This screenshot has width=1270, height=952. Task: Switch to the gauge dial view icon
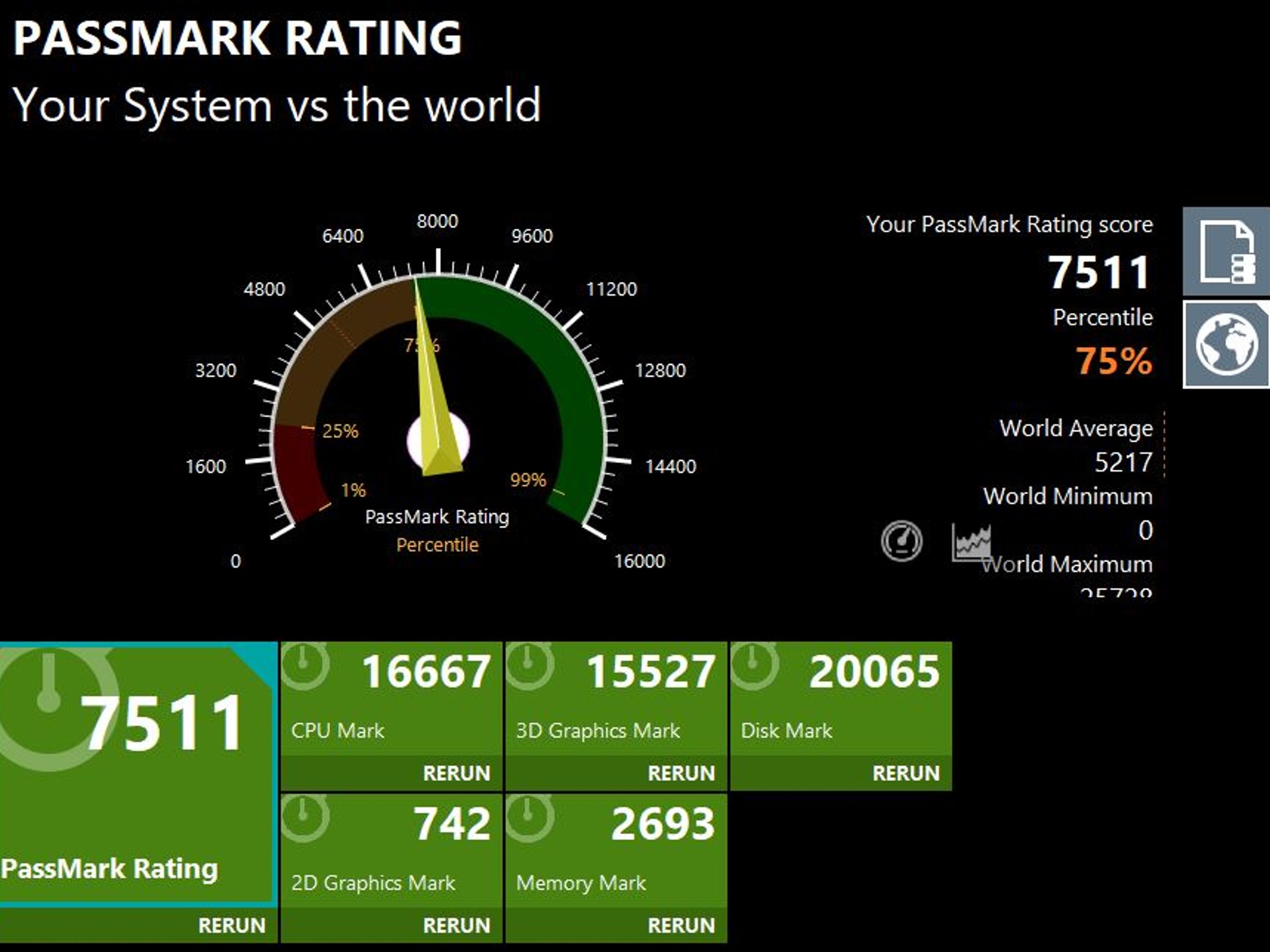pyautogui.click(x=901, y=541)
